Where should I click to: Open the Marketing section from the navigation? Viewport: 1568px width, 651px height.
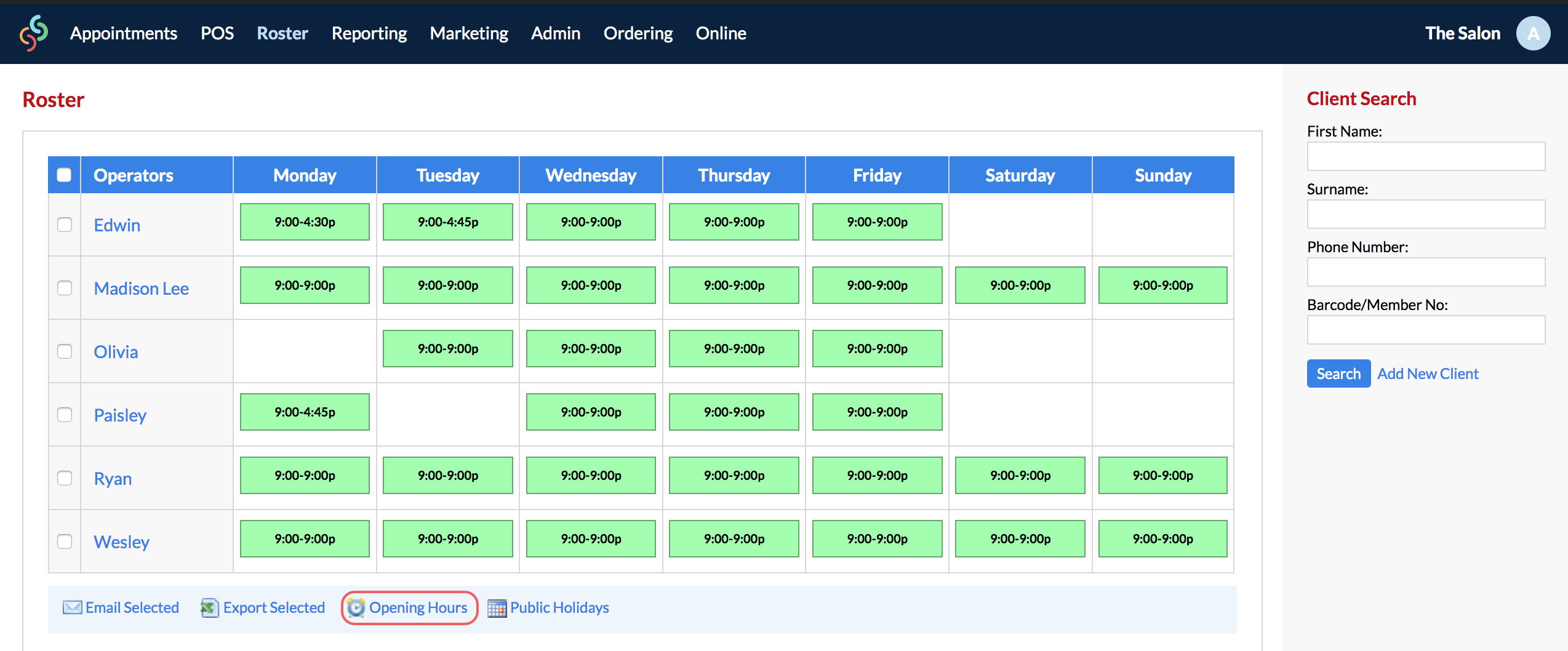[469, 33]
